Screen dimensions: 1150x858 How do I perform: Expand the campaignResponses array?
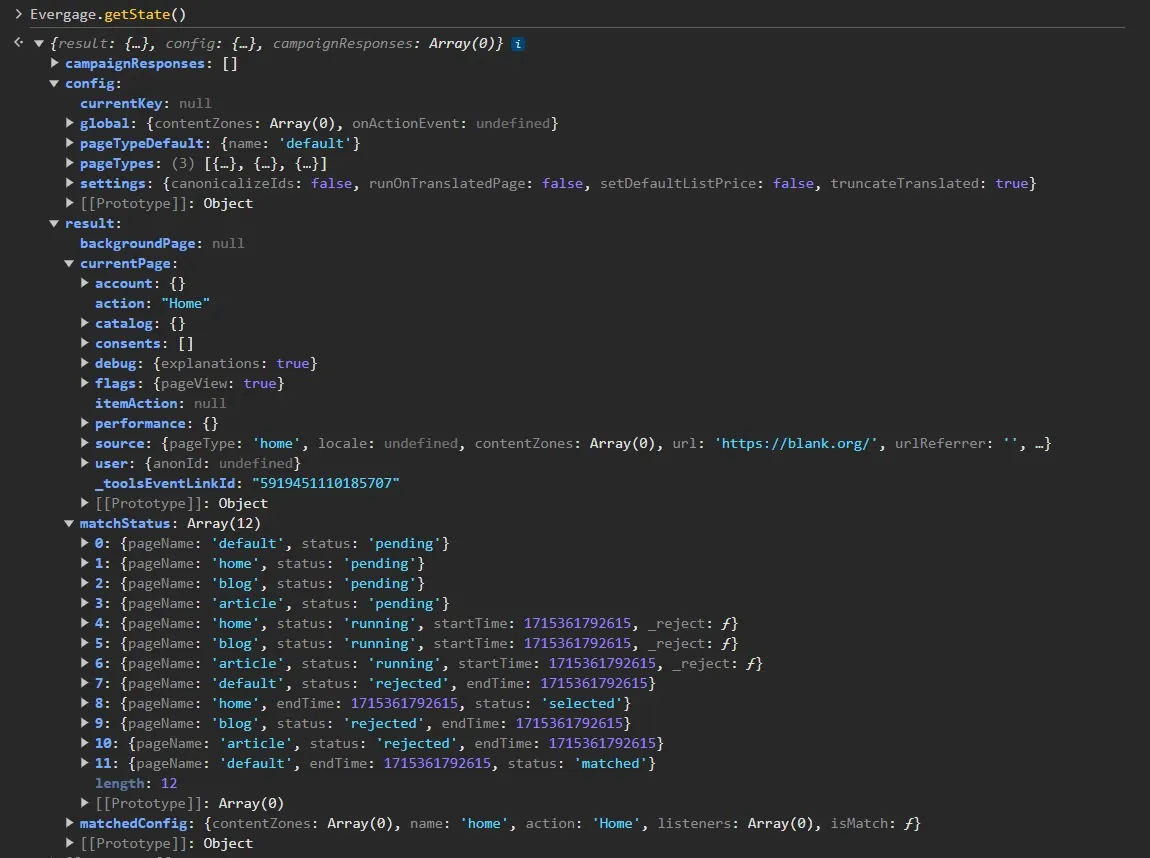coord(55,64)
